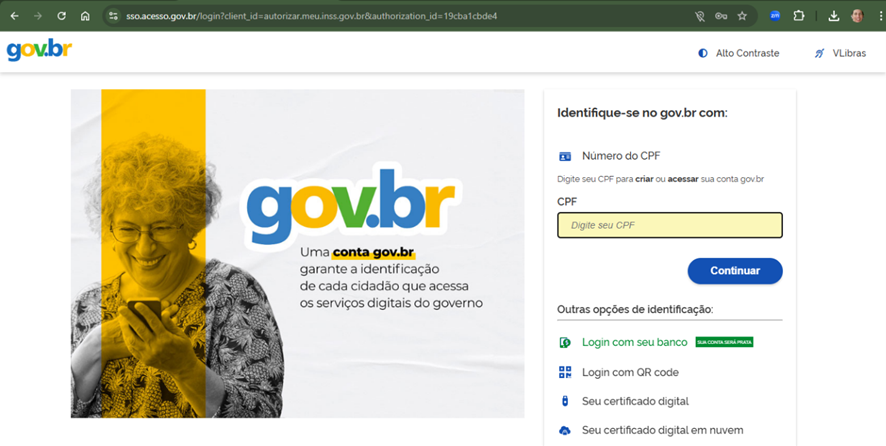The image size is (886, 446).
Task: Open the browser extensions puzzle icon
Action: (799, 16)
